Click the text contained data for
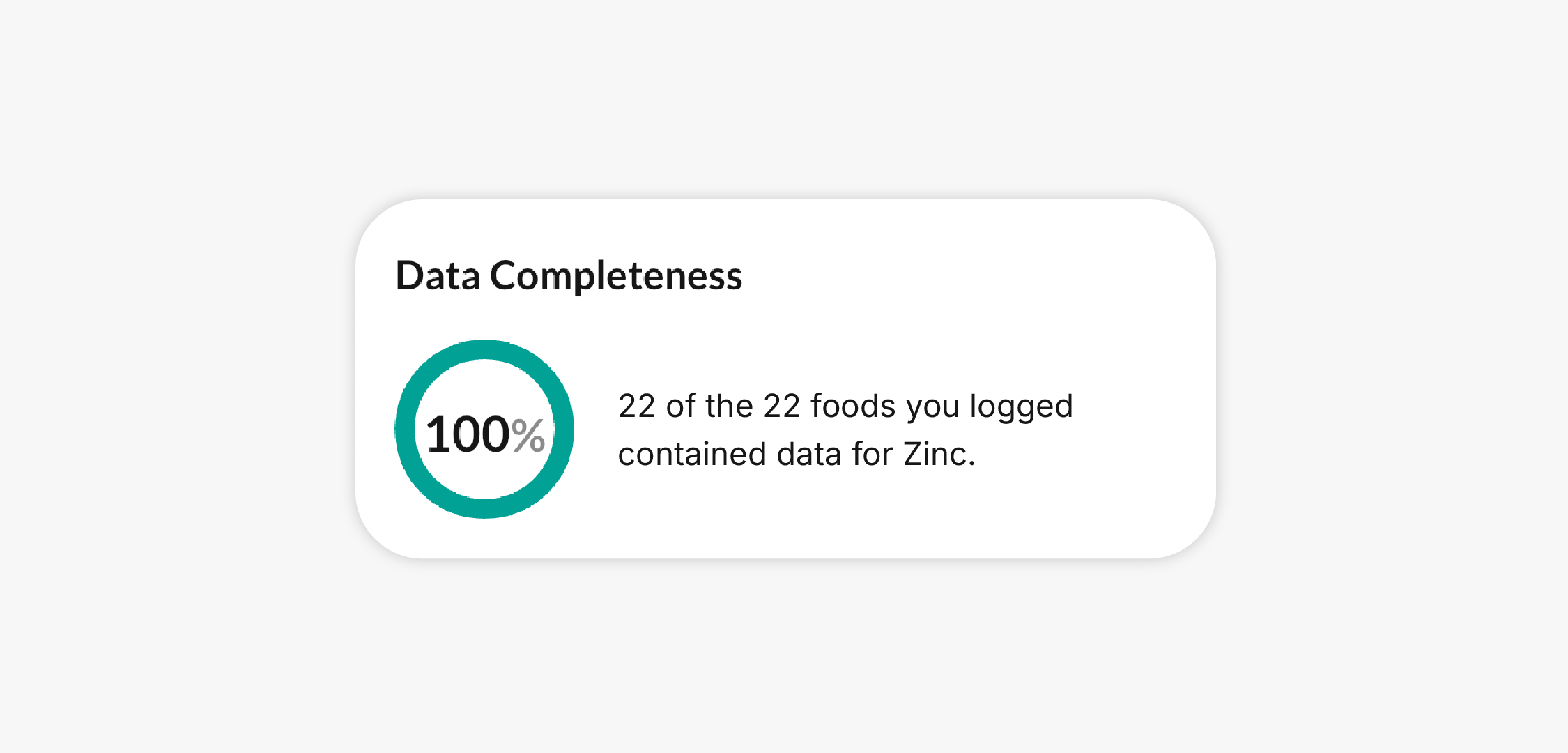Screen dimensions: 1568x753 pos(755,454)
